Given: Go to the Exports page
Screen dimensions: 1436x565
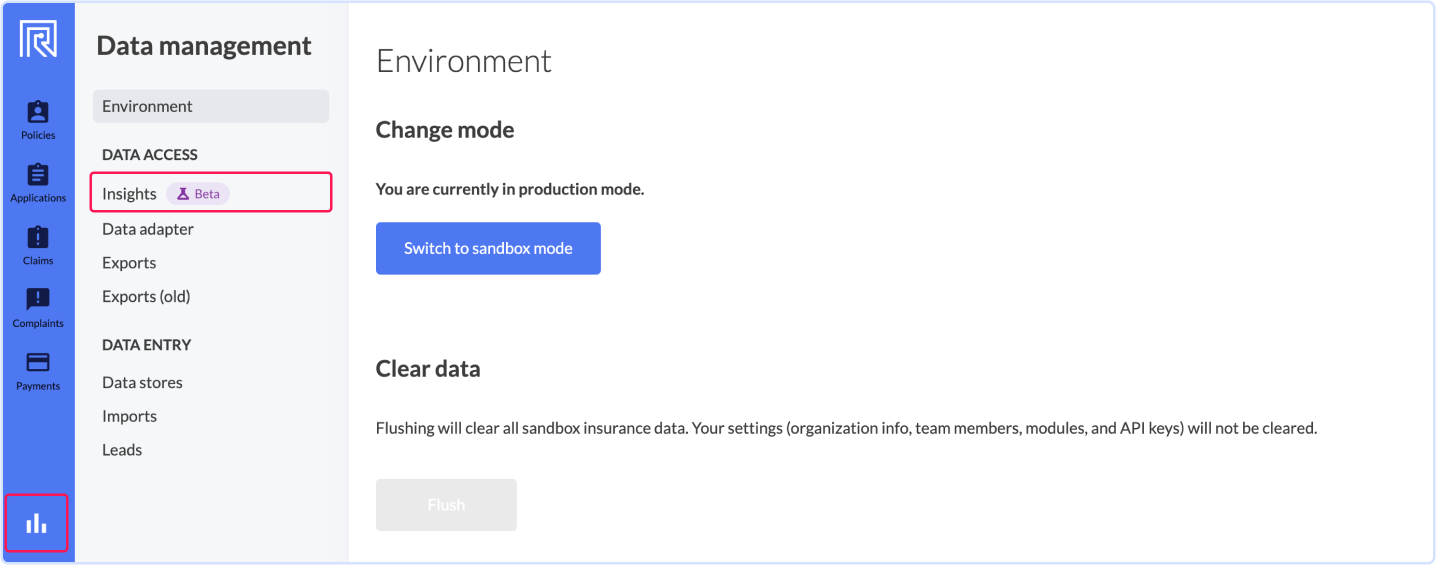Looking at the screenshot, I should pyautogui.click(x=129, y=263).
